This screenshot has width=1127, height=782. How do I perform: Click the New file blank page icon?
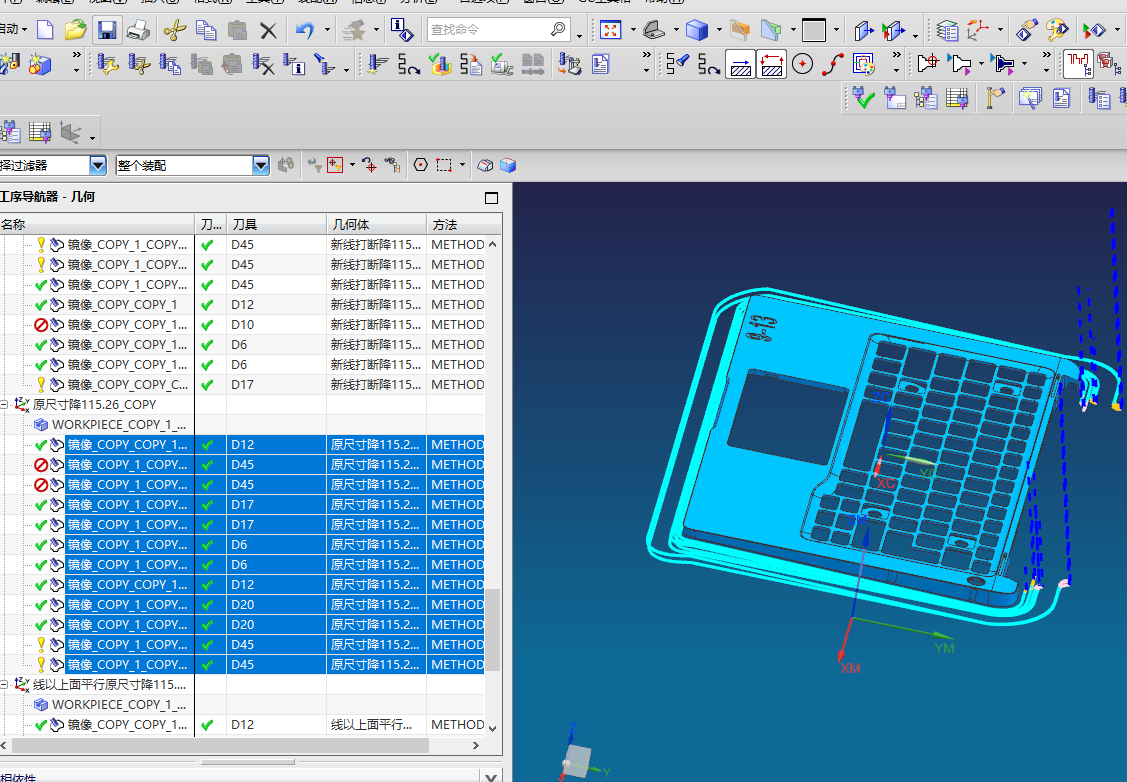coord(45,30)
